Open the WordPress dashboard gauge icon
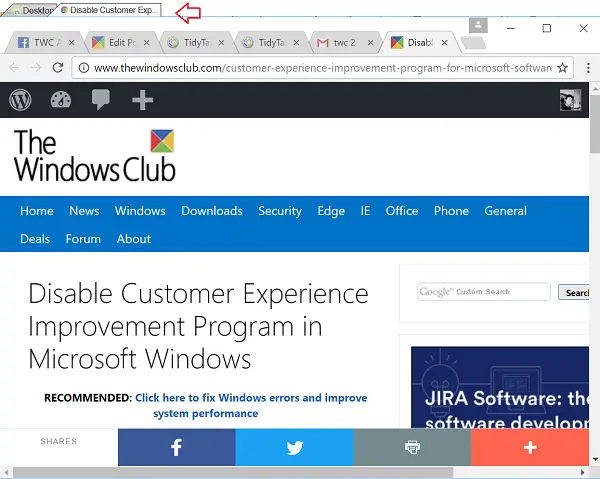This screenshot has width=600, height=479. point(61,100)
